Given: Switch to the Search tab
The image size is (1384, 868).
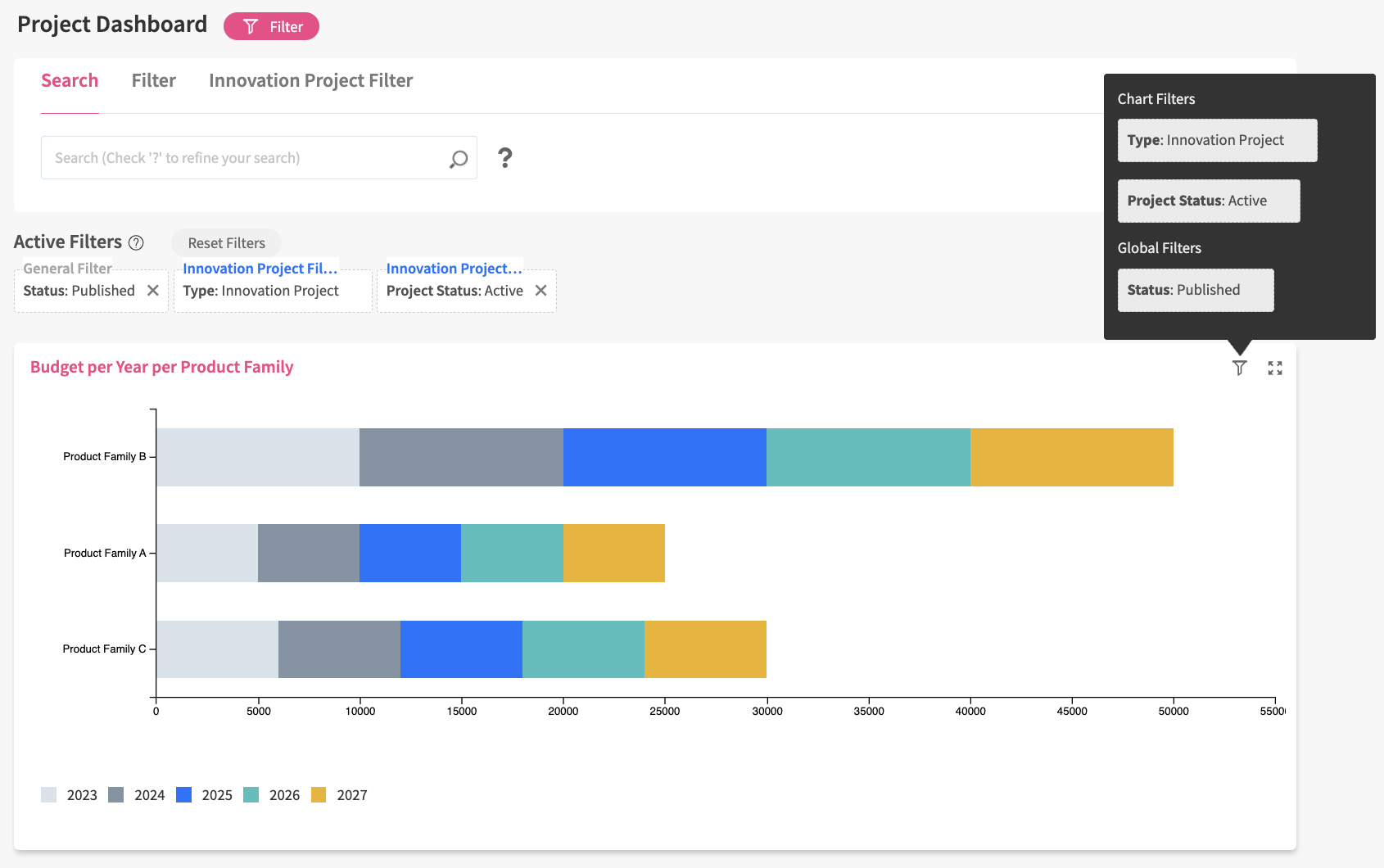Looking at the screenshot, I should pyautogui.click(x=70, y=81).
